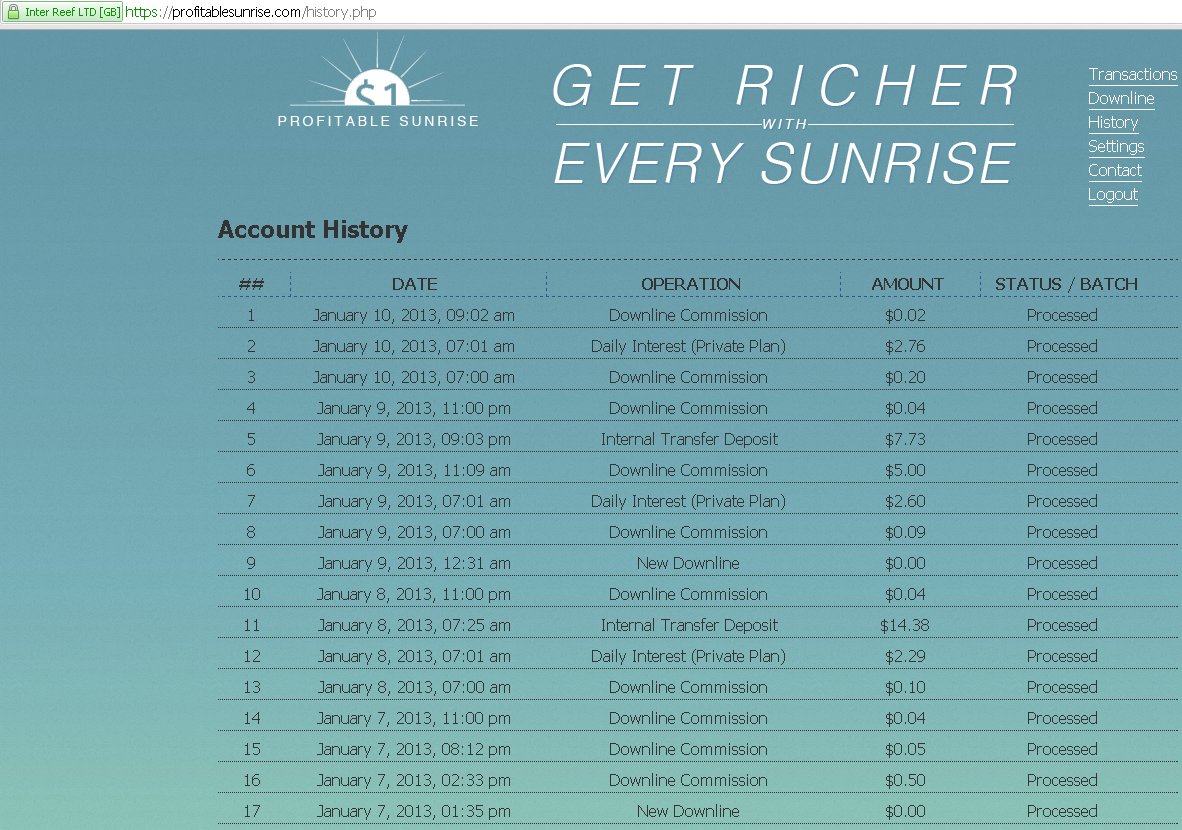
Task: Click row number 13
Action: point(251,688)
